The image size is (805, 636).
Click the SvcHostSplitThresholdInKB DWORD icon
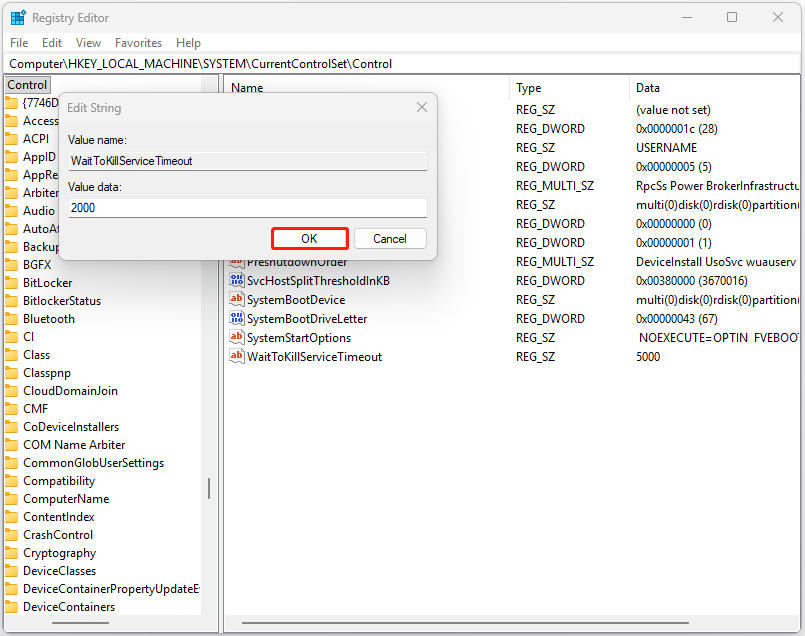237,280
